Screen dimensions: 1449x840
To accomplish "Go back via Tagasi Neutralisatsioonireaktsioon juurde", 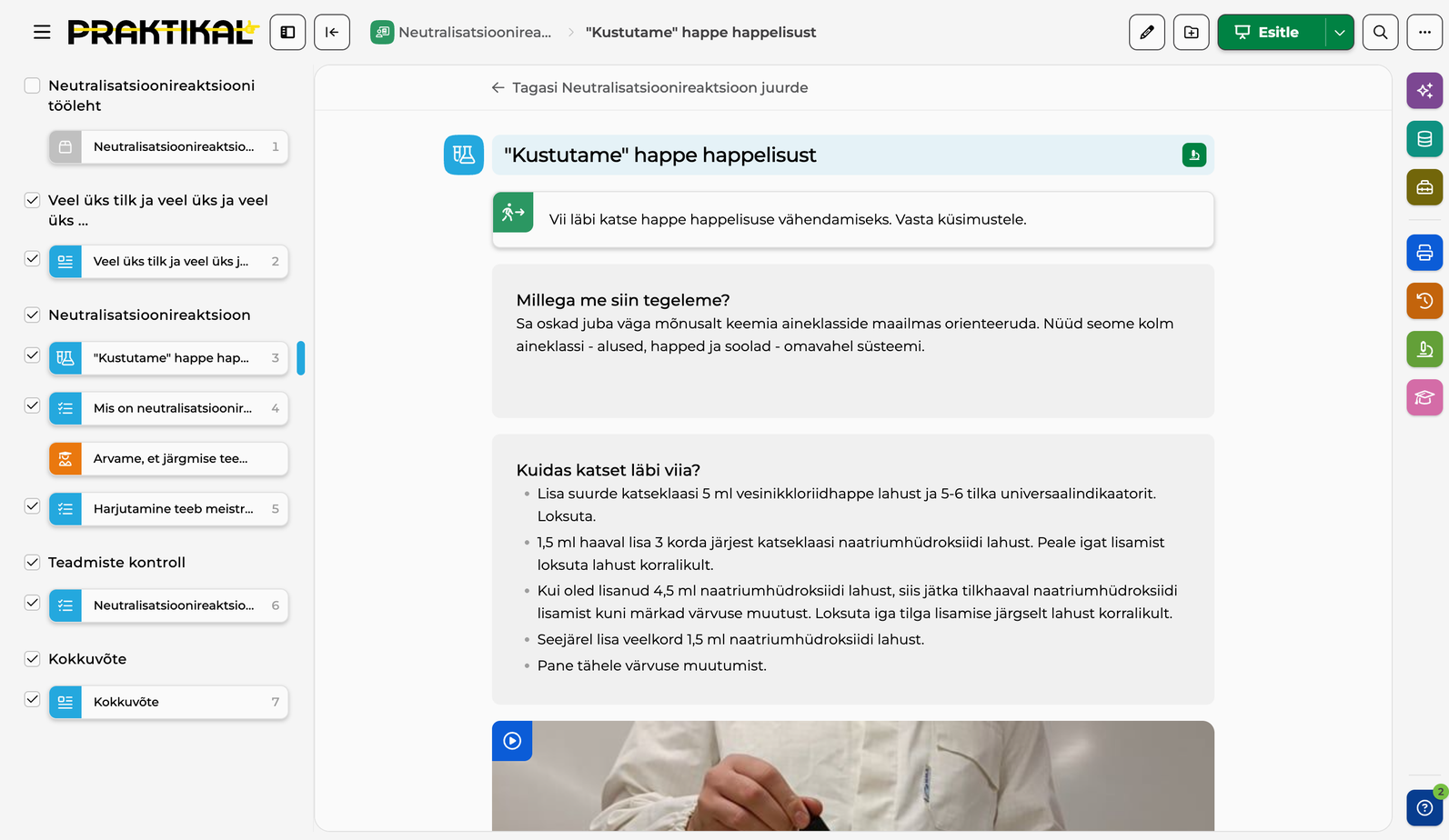I will [x=649, y=88].
